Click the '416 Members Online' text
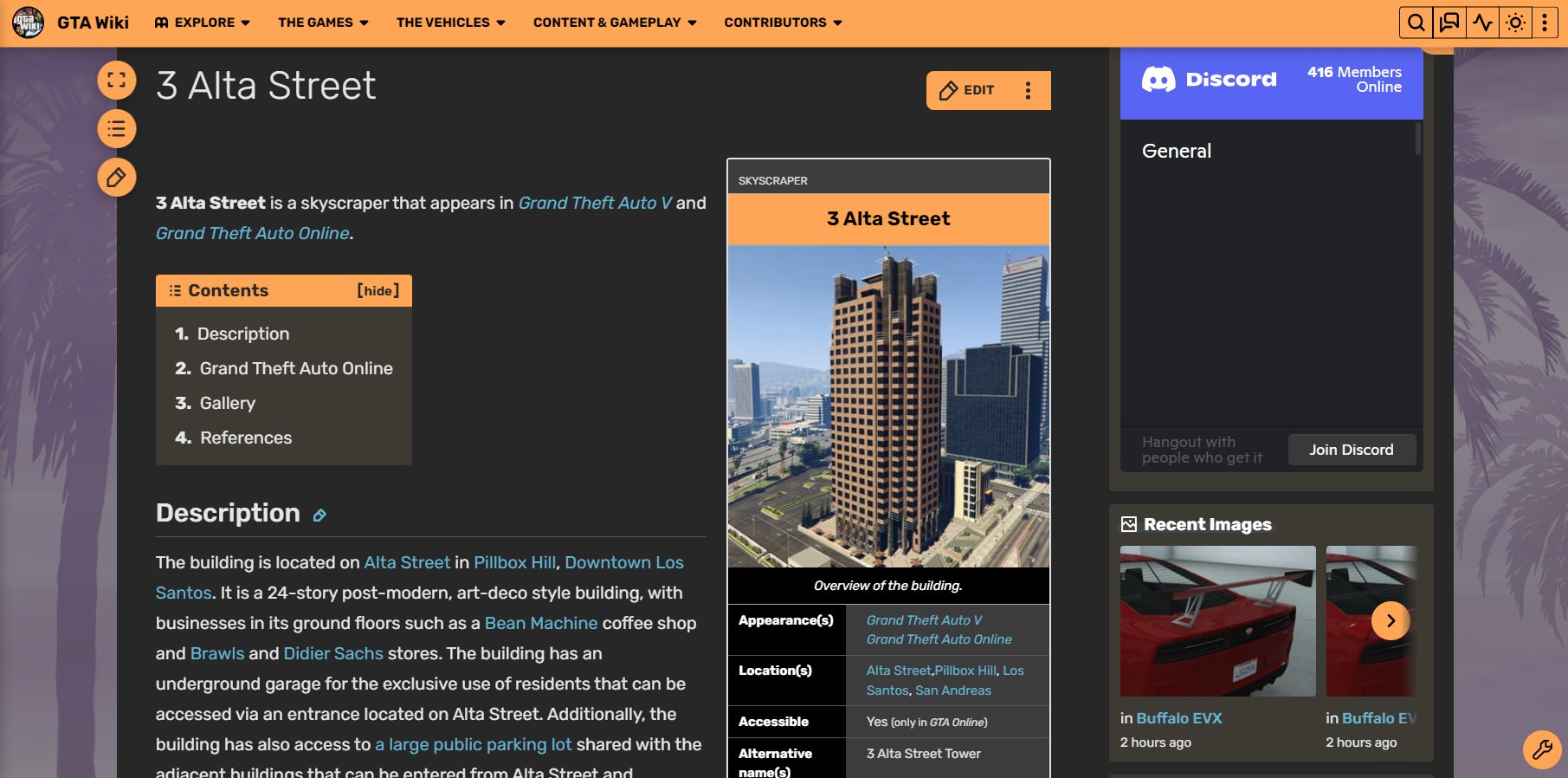The image size is (1568, 778). coord(1355,80)
